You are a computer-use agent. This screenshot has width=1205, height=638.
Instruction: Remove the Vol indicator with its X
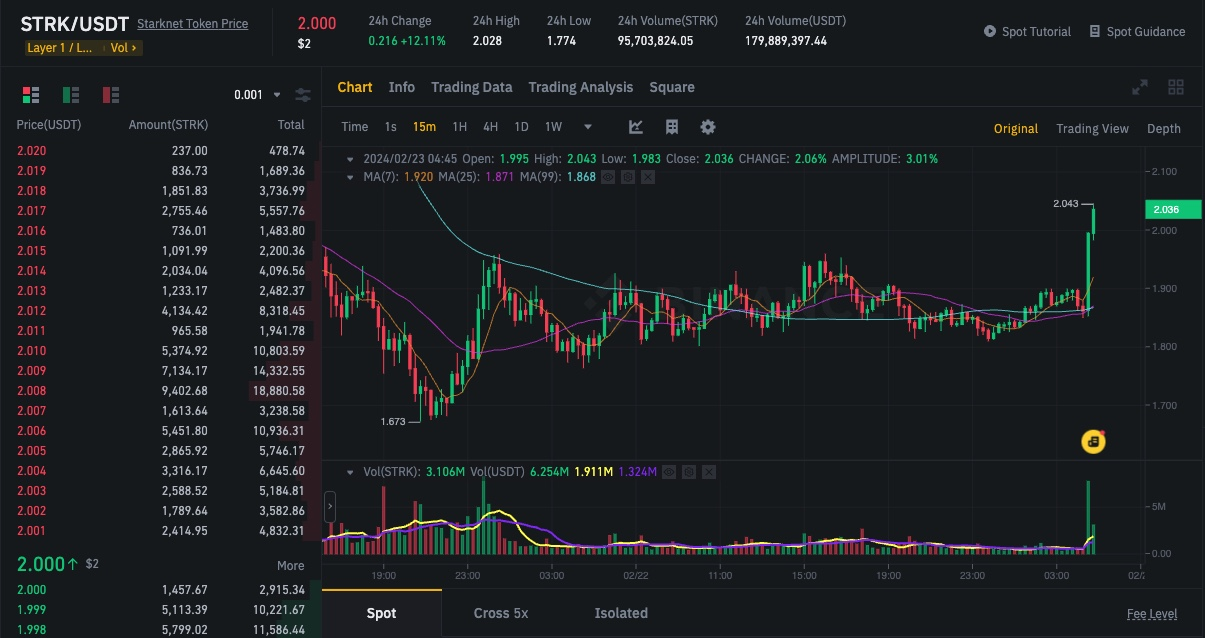[x=708, y=471]
